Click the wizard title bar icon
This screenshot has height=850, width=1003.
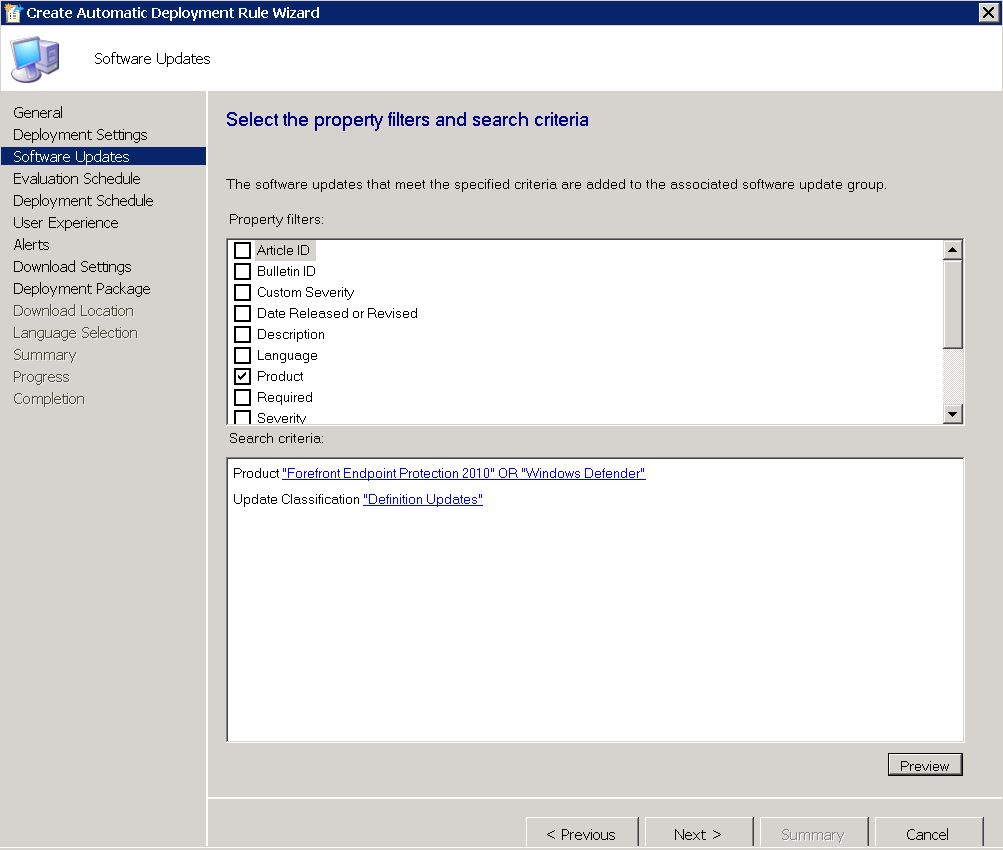pos(13,12)
